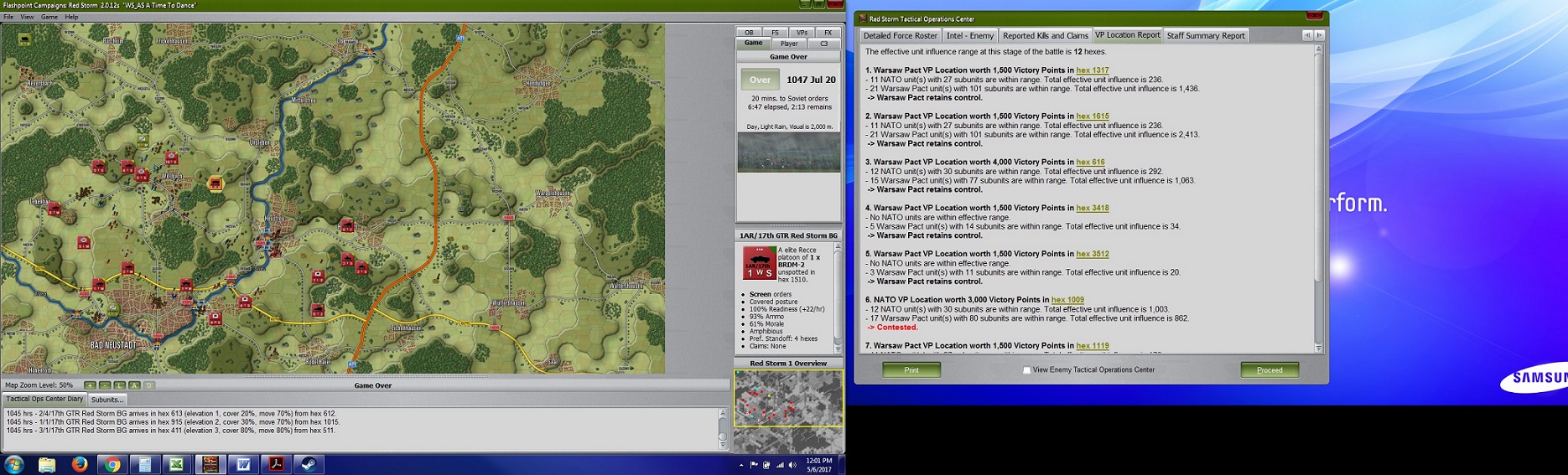Select the BRDM-2 recce unit portrait
The width and height of the screenshot is (1568, 475).
pyautogui.click(x=759, y=264)
